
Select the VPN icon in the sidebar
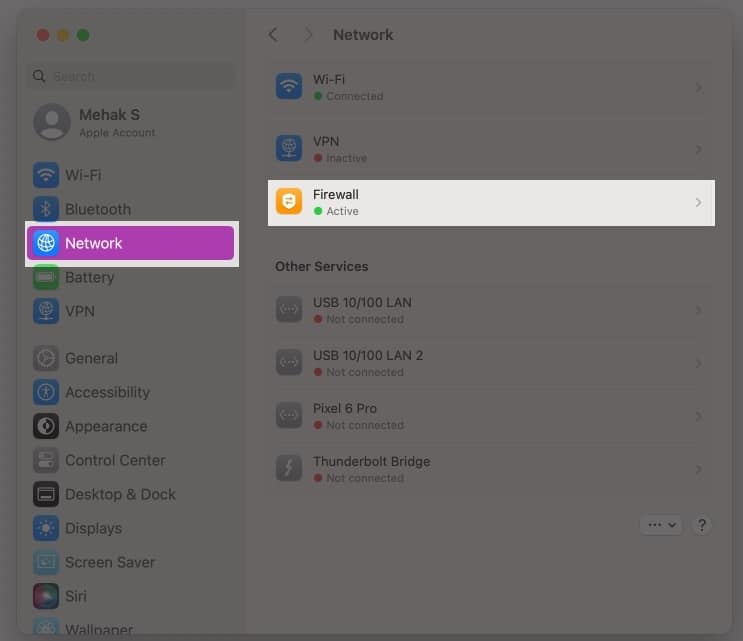(x=46, y=311)
